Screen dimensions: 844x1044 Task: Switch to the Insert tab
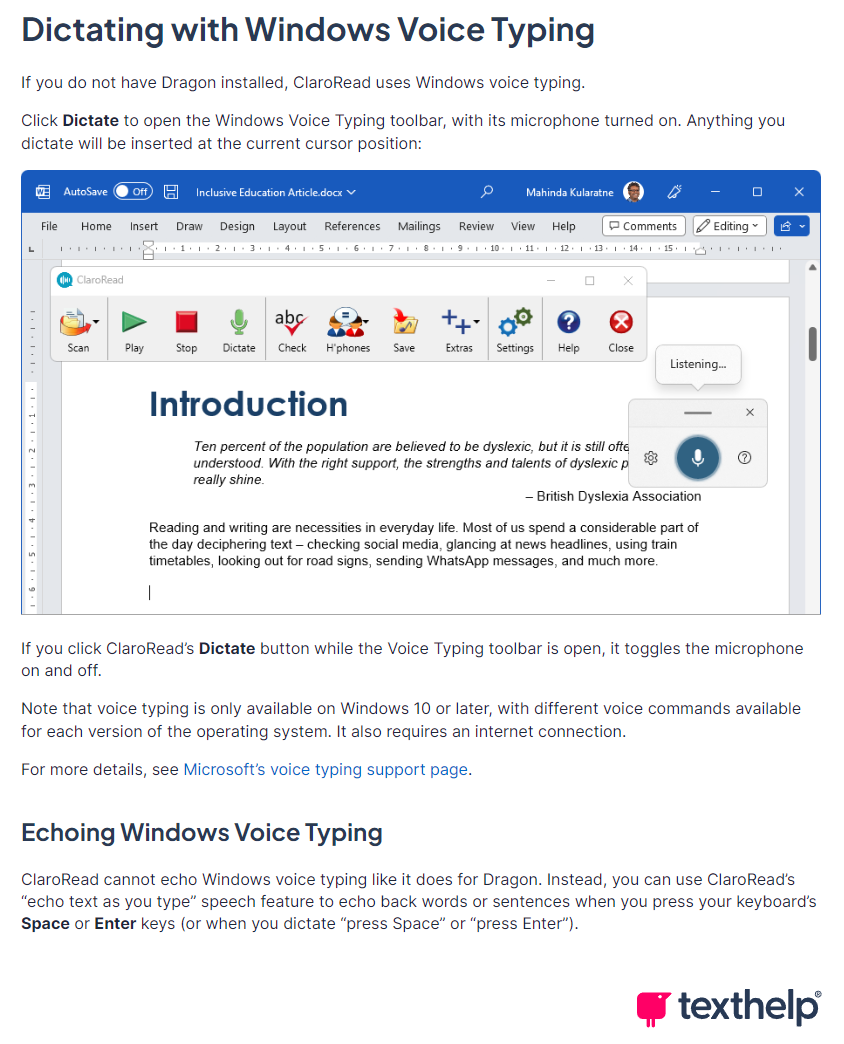144,226
